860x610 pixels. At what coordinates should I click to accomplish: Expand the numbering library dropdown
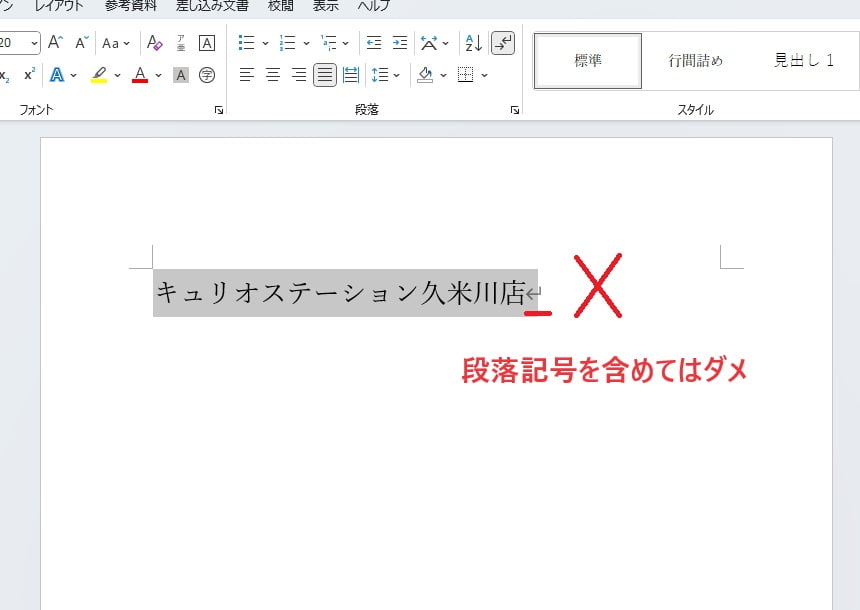click(307, 43)
